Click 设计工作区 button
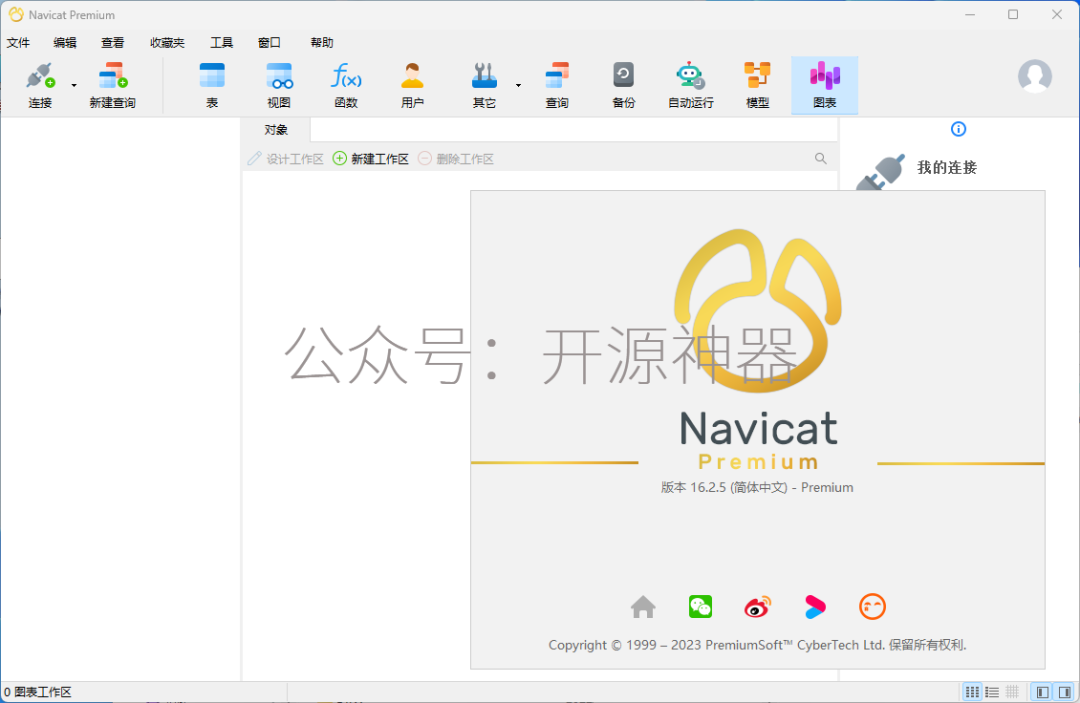1080x703 pixels. pos(286,159)
